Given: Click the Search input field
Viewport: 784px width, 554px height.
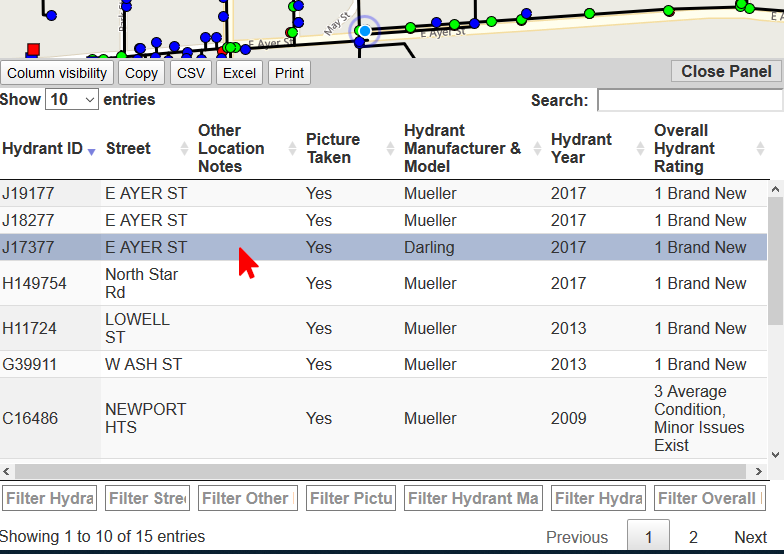Looking at the screenshot, I should [689, 100].
